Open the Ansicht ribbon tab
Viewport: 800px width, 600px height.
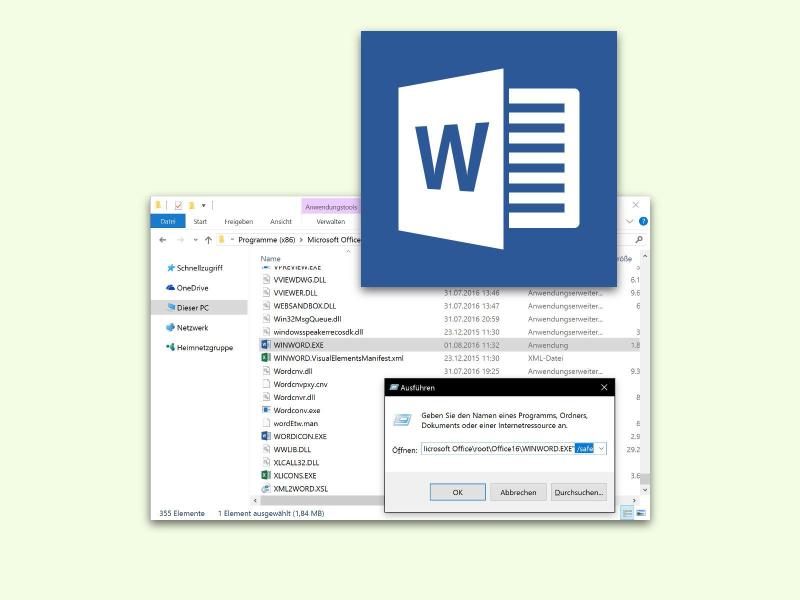pyautogui.click(x=281, y=221)
